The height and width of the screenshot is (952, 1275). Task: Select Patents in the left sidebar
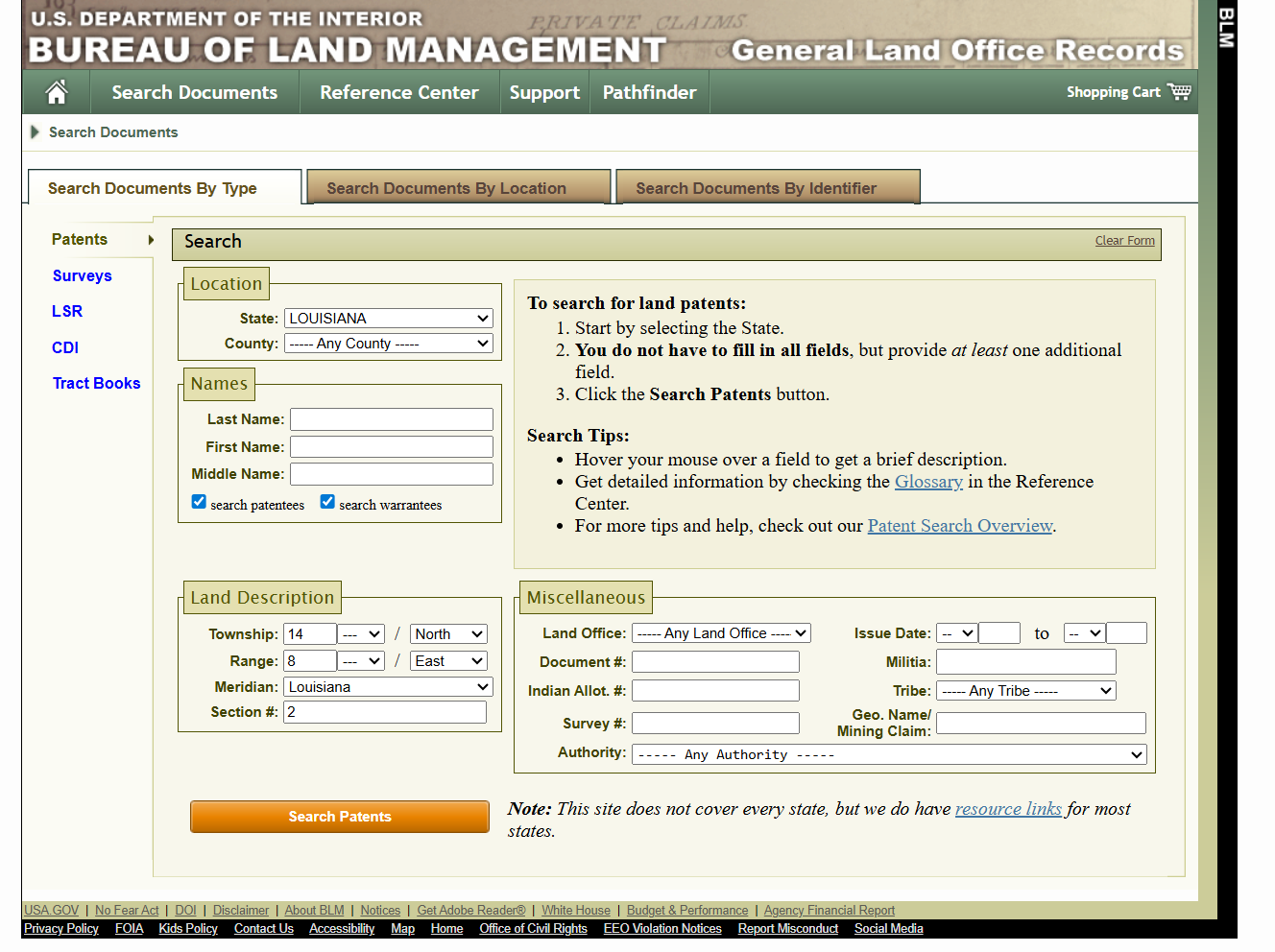80,240
